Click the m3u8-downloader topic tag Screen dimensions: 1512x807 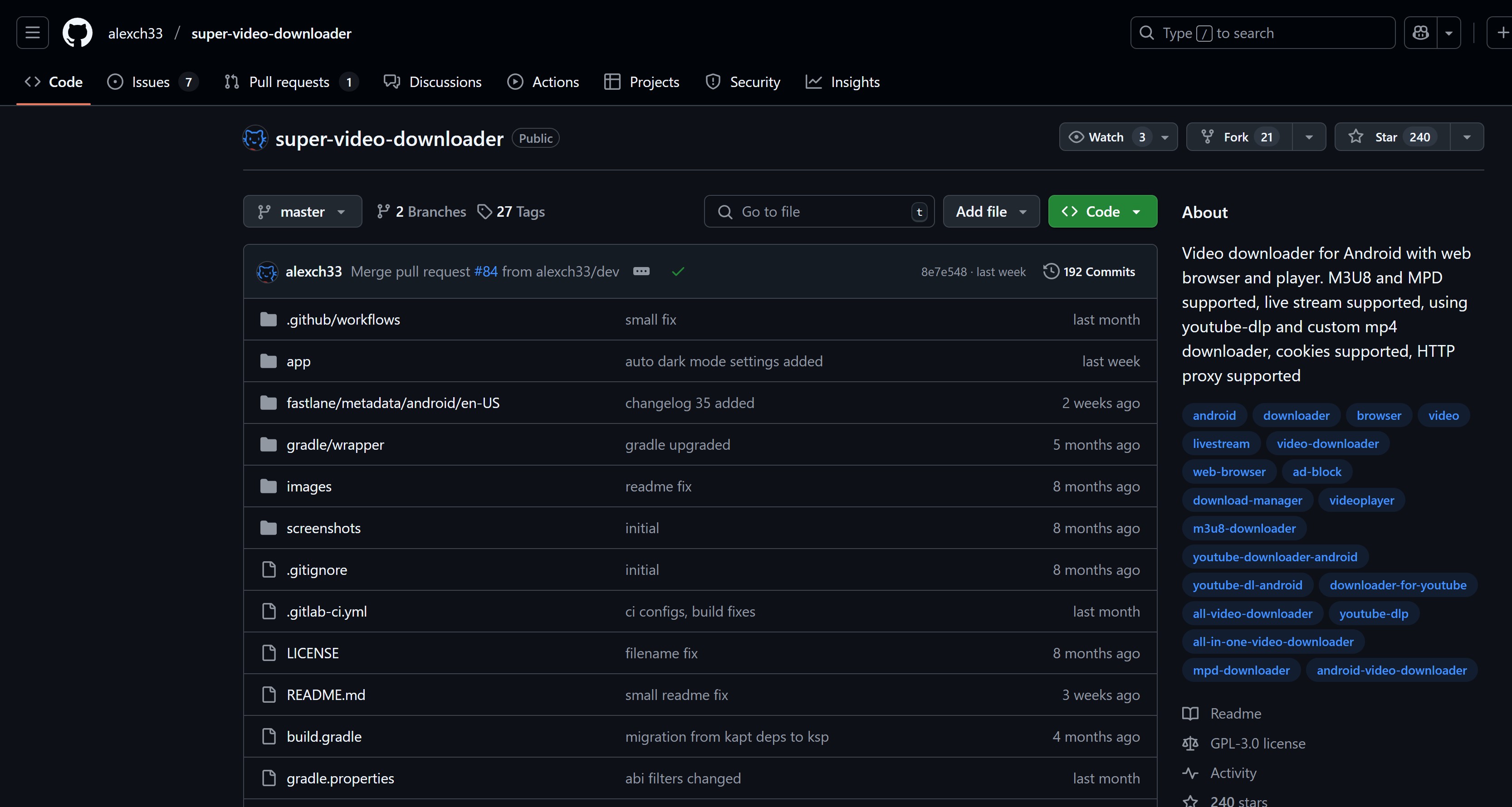[1244, 529]
